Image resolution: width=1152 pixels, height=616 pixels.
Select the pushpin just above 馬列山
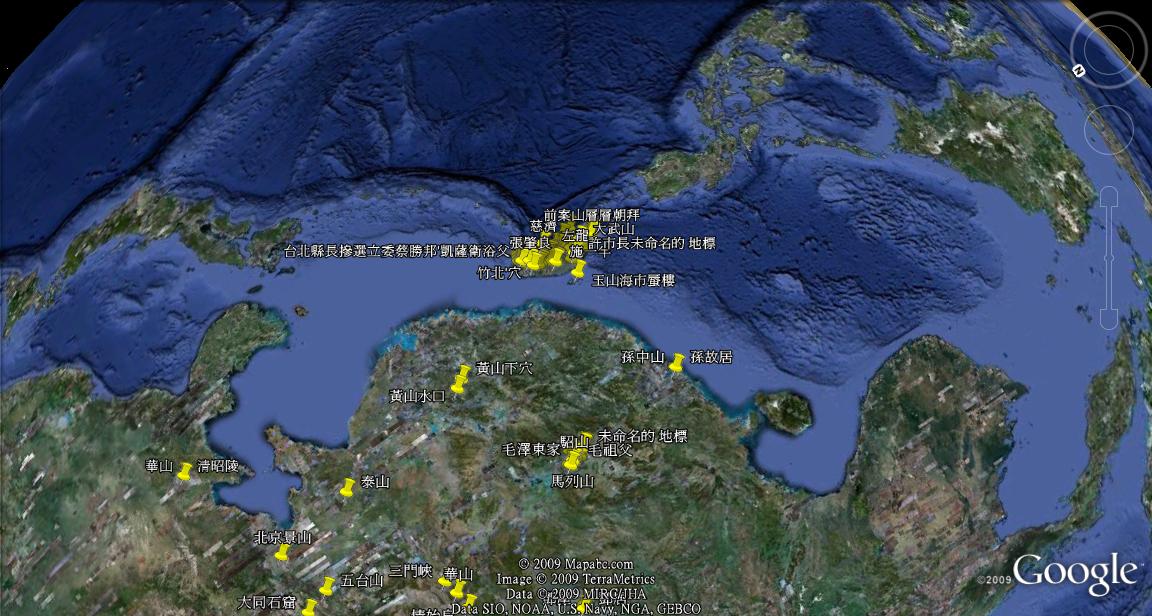[571, 462]
